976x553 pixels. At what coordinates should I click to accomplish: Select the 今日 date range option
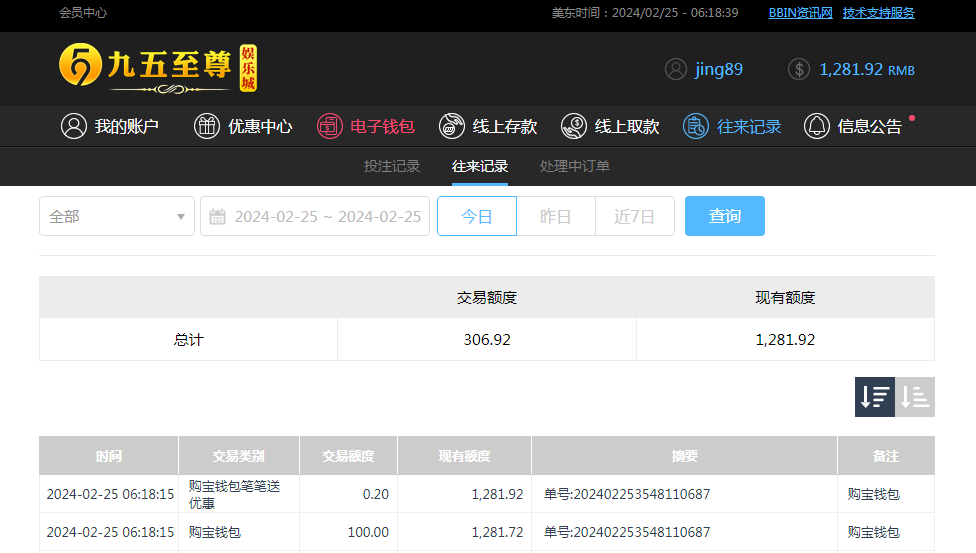coord(477,216)
